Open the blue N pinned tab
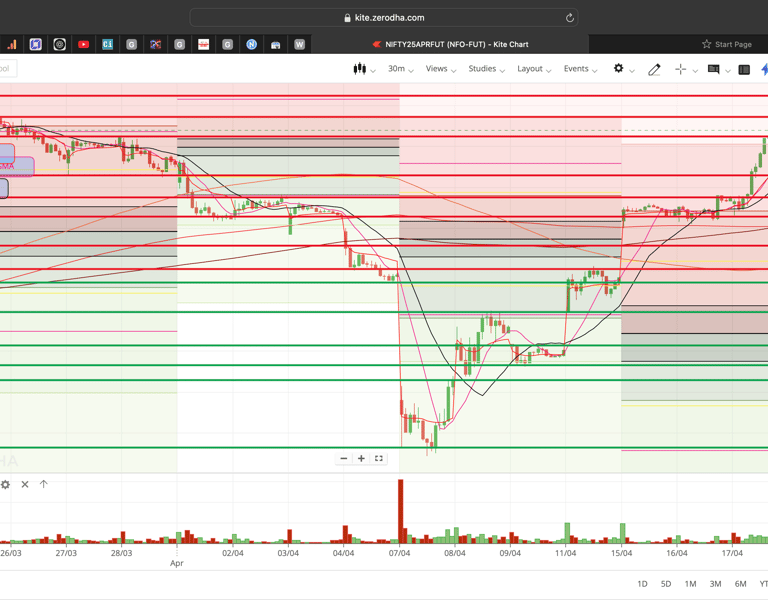This screenshot has height=600, width=768. click(x=251, y=45)
